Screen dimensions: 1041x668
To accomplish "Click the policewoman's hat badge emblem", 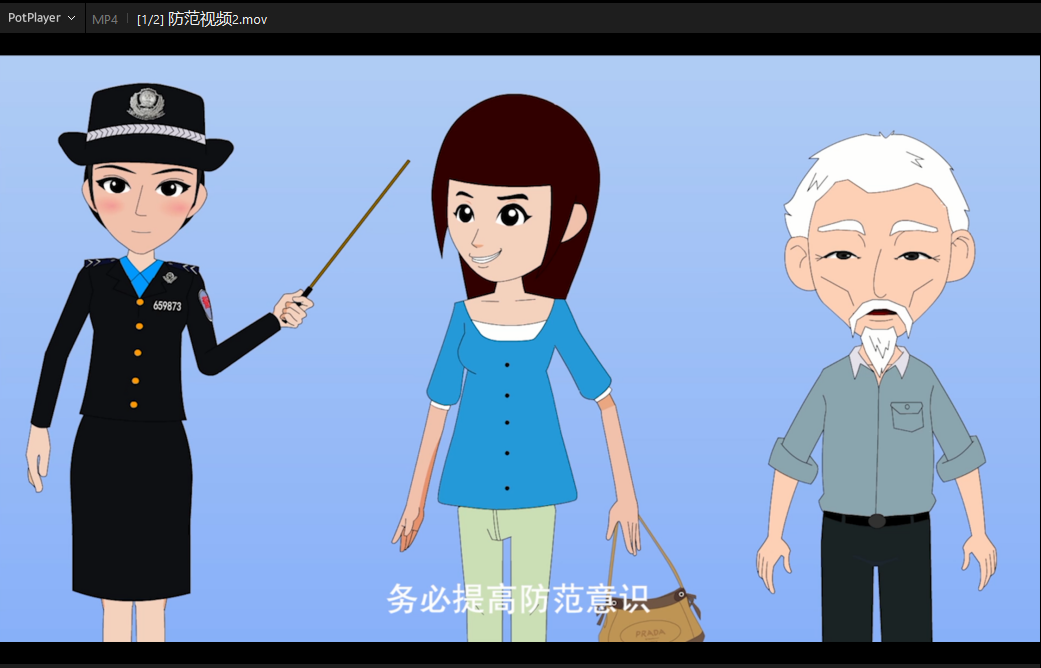I will click(x=146, y=102).
